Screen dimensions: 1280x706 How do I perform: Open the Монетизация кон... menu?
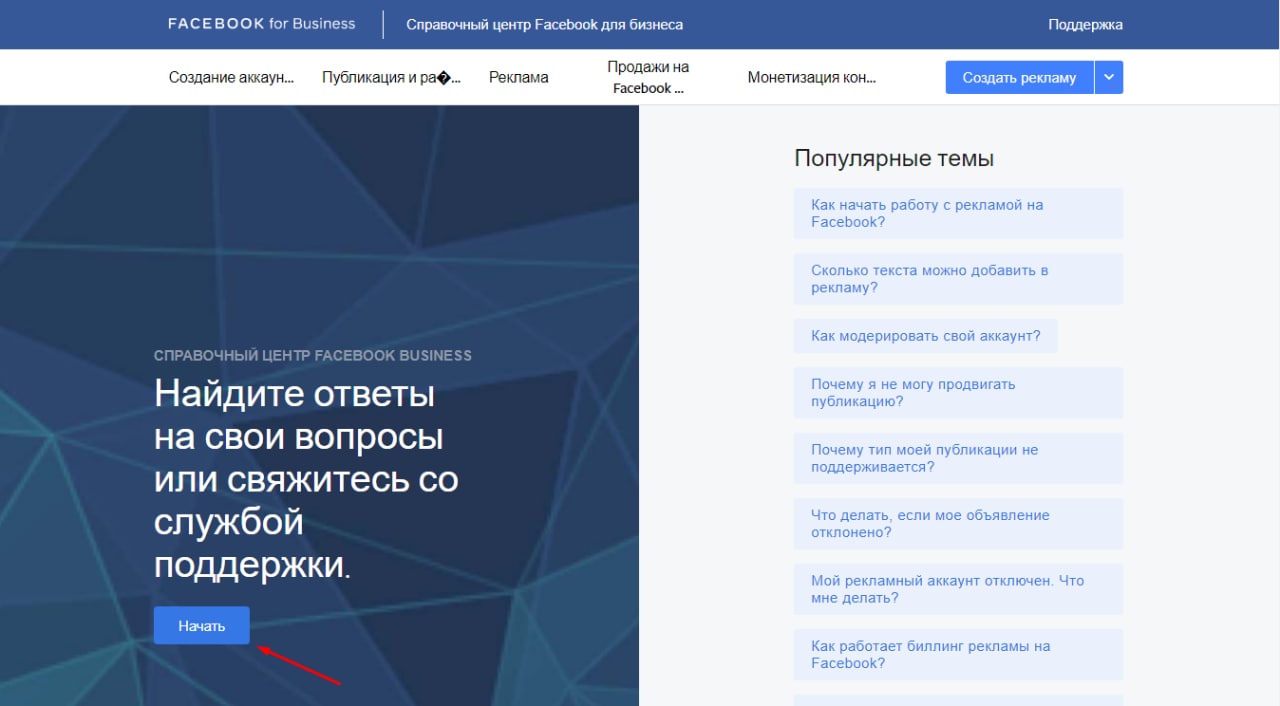[x=811, y=77]
